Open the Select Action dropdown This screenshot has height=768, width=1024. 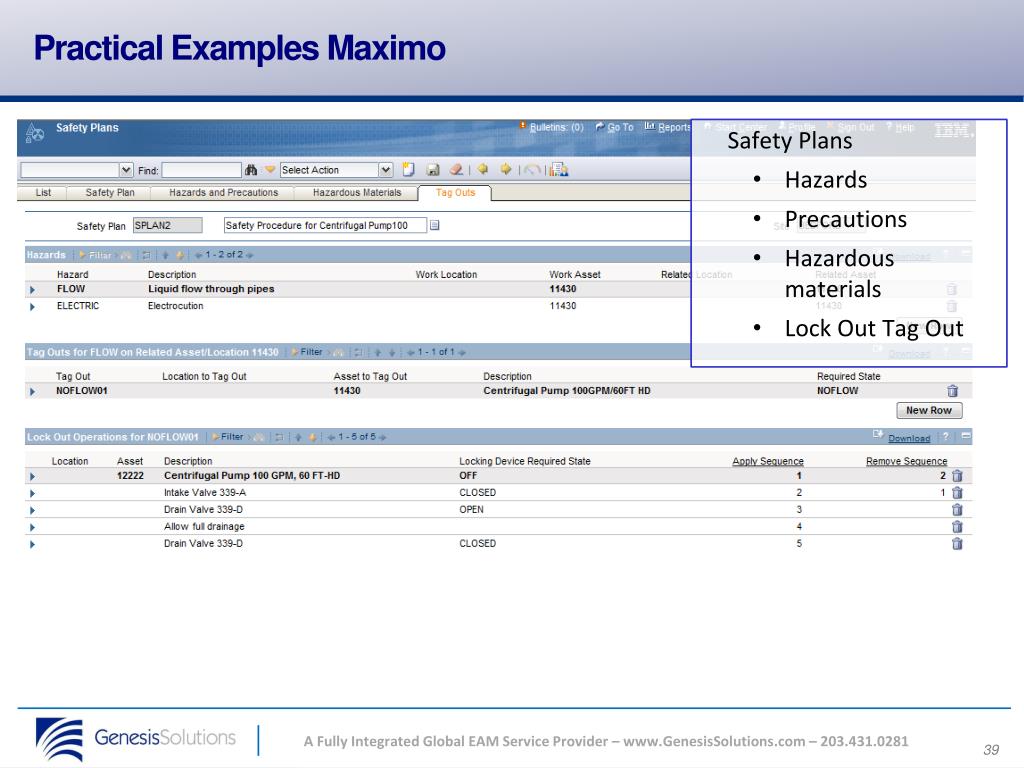pyautogui.click(x=385, y=170)
